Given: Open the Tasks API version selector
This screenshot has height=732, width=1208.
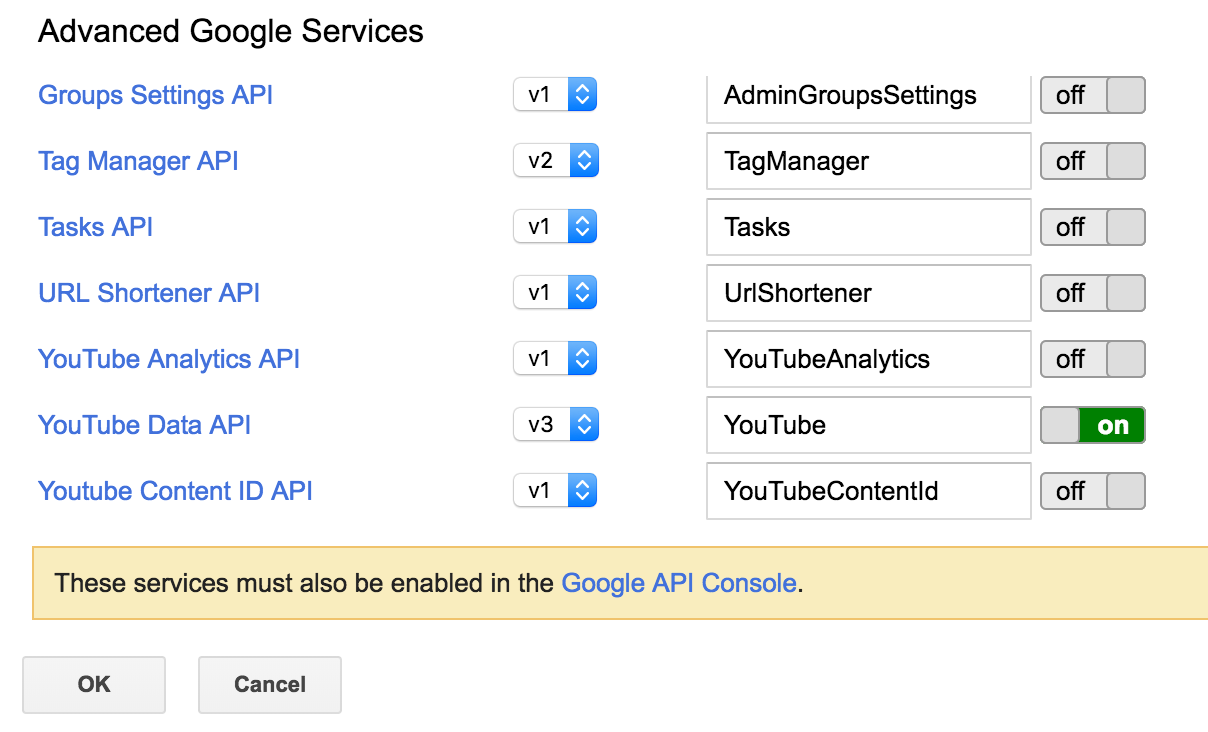Looking at the screenshot, I should [x=555, y=227].
